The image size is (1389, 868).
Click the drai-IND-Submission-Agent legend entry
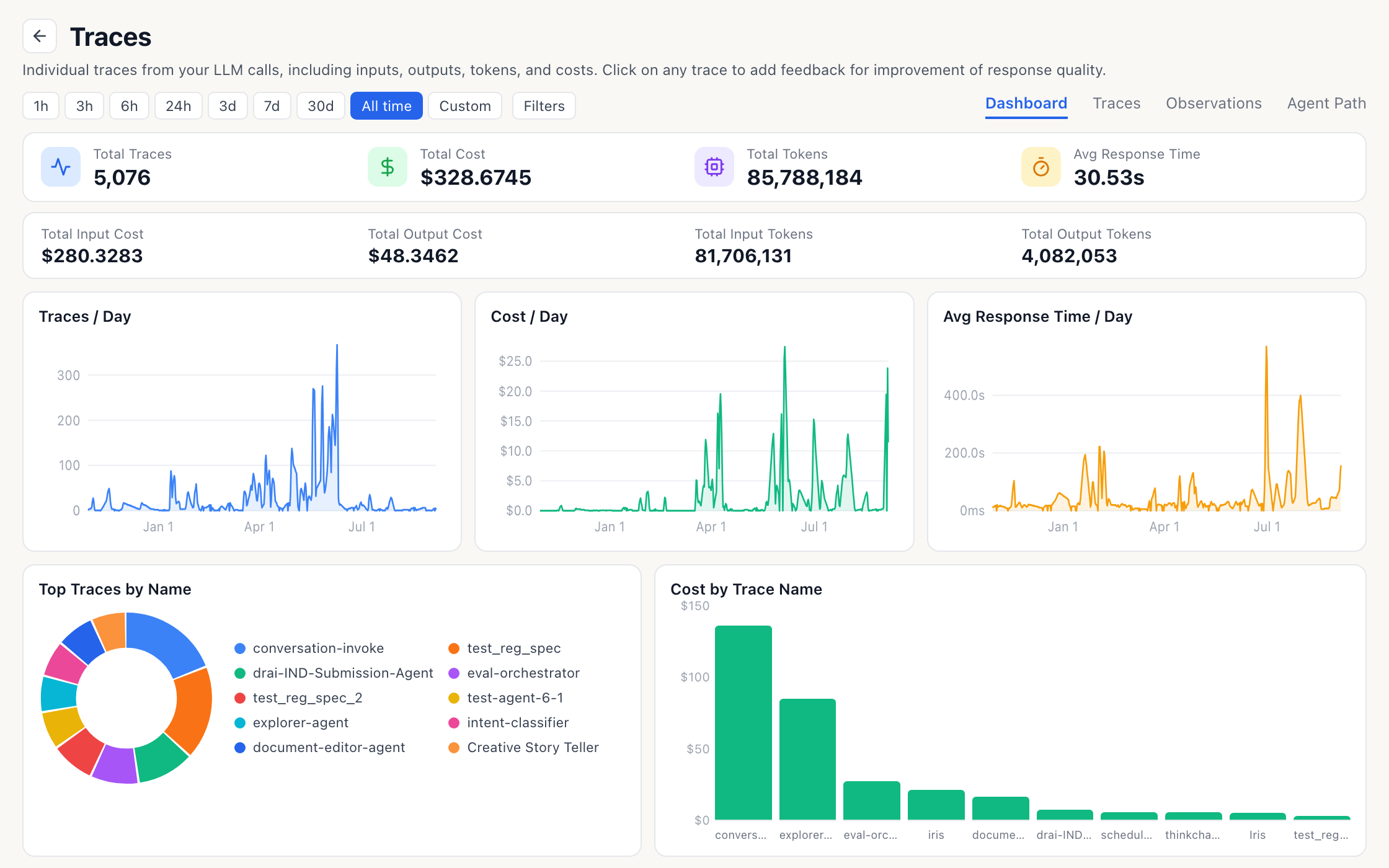pyautogui.click(x=334, y=673)
